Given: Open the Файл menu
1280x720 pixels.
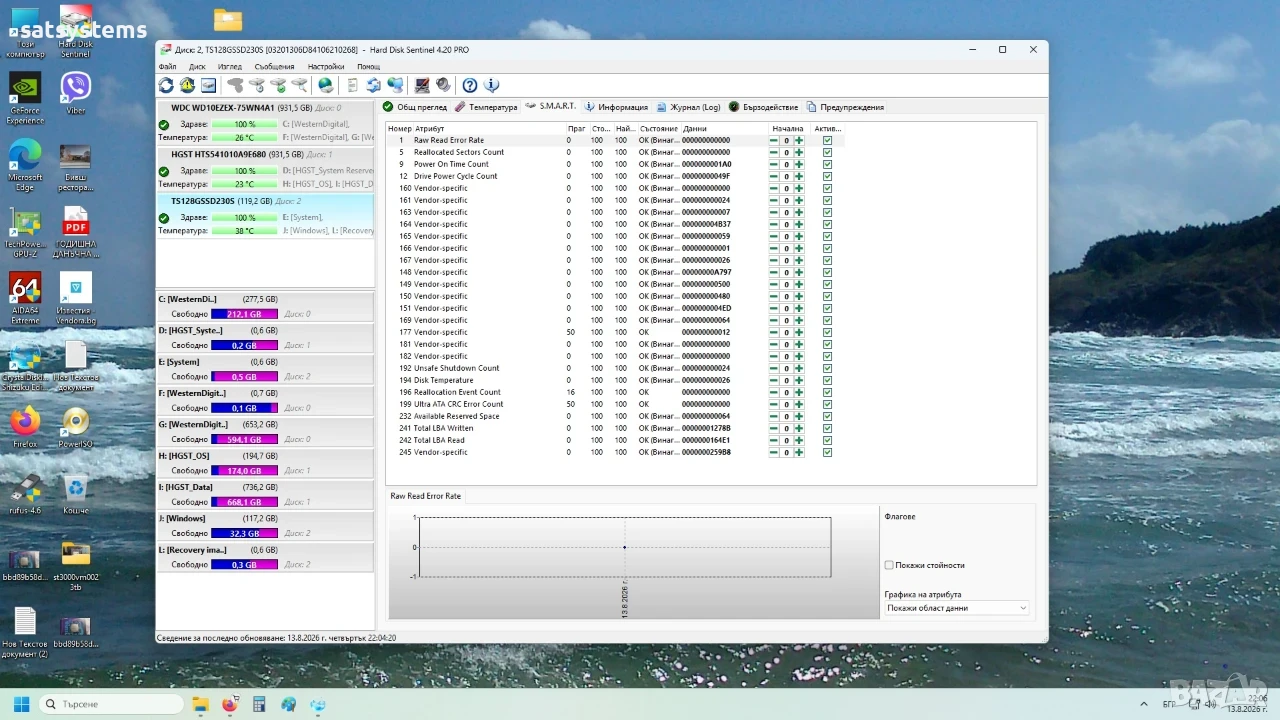Looking at the screenshot, I should tap(167, 67).
